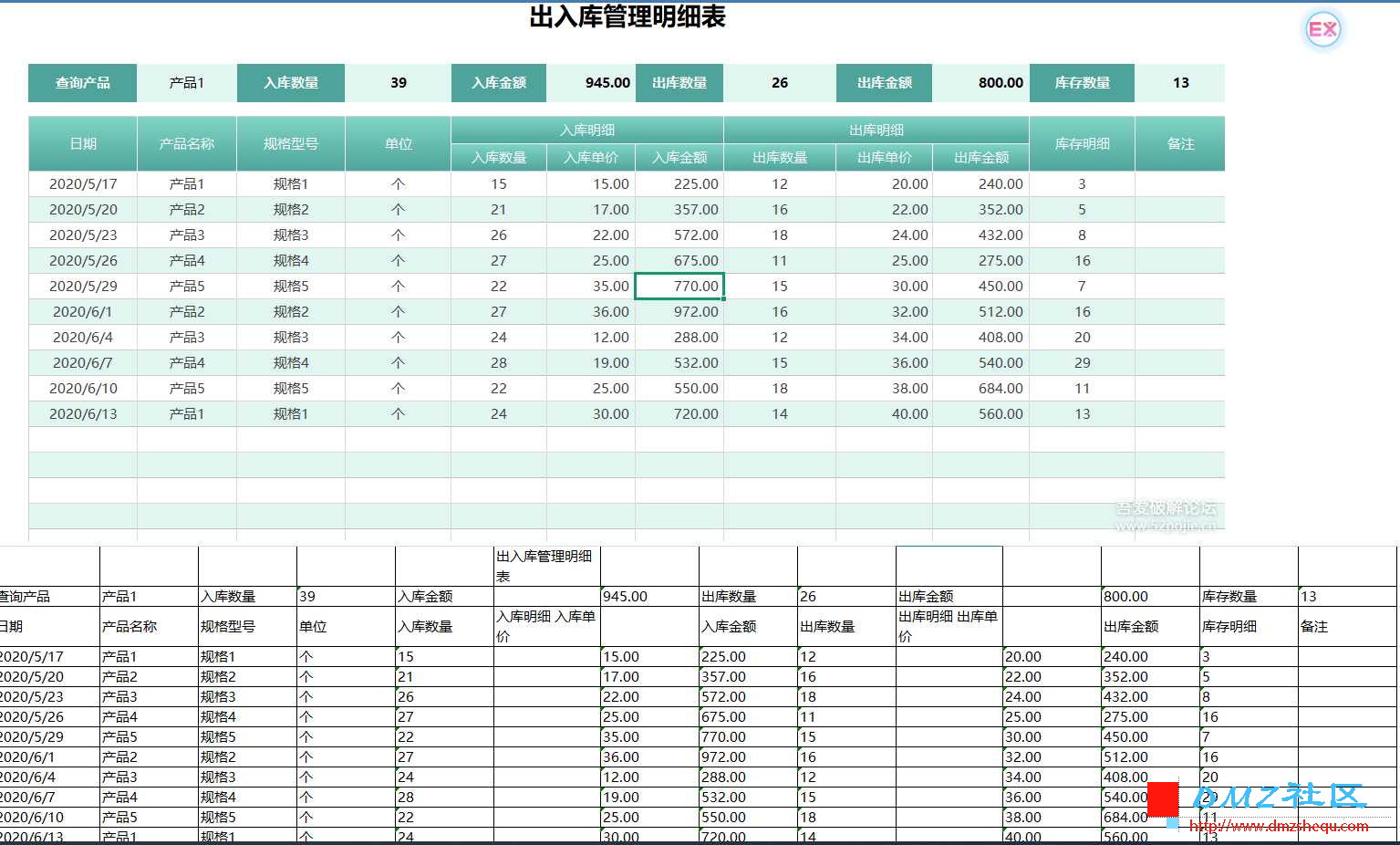
Task: Click the 出库明细 出库单价 cell
Action: pos(949,626)
